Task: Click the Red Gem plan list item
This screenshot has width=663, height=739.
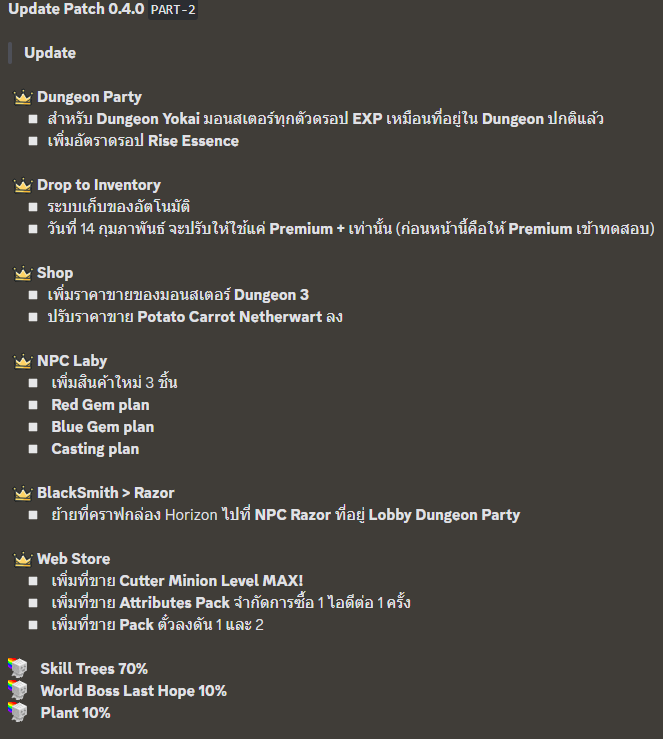Action: click(x=100, y=405)
